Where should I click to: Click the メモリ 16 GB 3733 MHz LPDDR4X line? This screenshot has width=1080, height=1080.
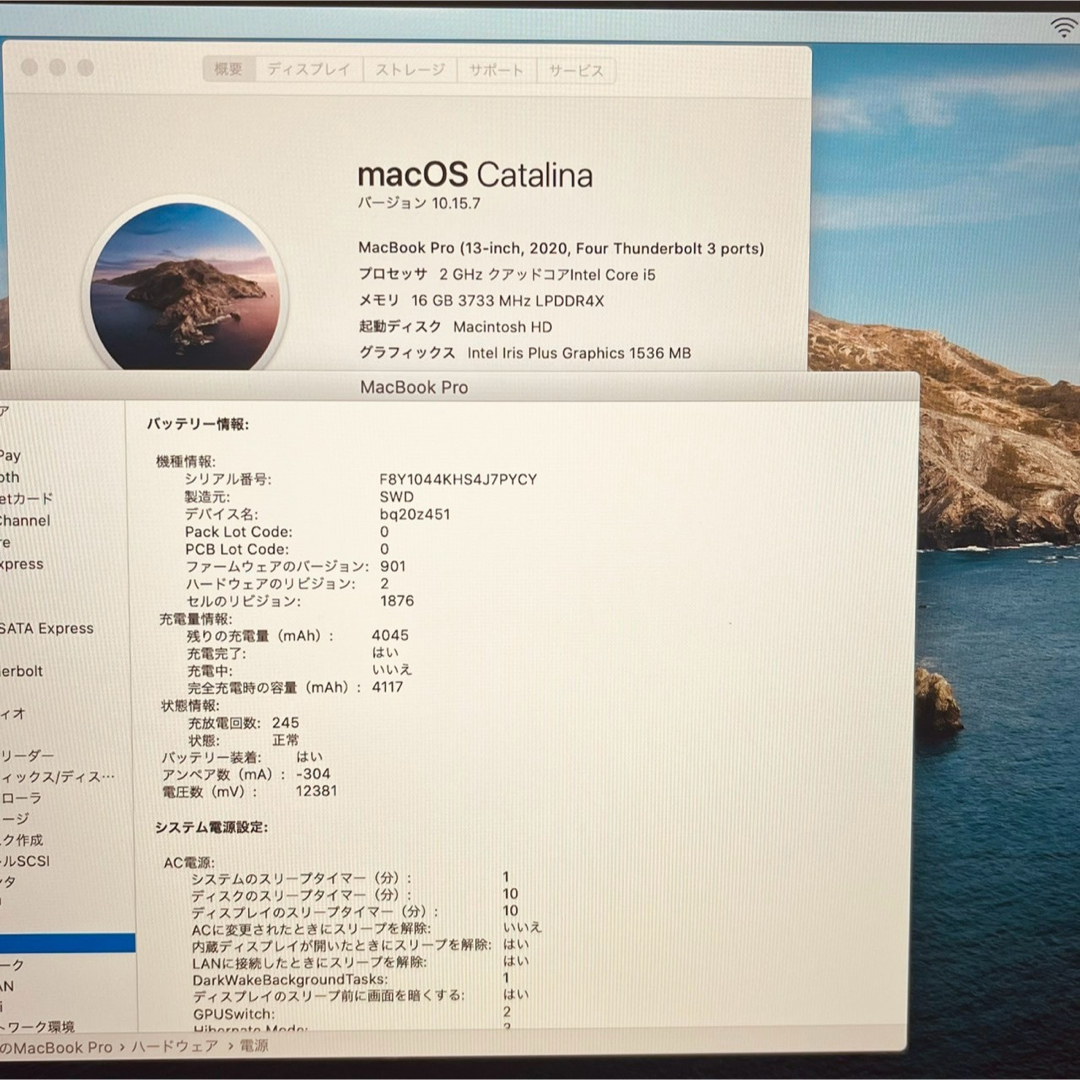[x=481, y=300]
